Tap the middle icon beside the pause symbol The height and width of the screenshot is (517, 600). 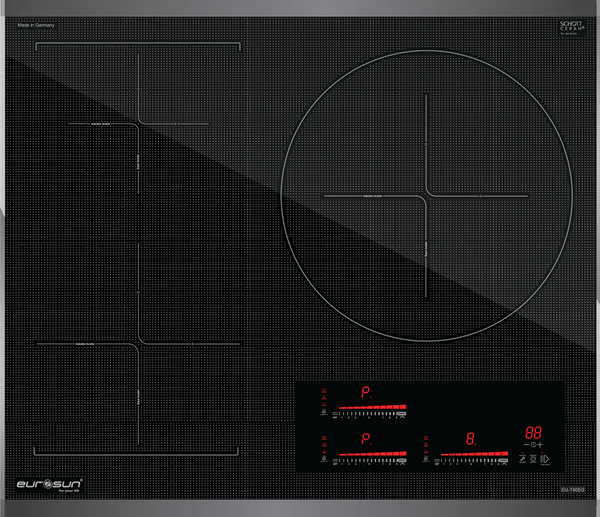[533, 459]
